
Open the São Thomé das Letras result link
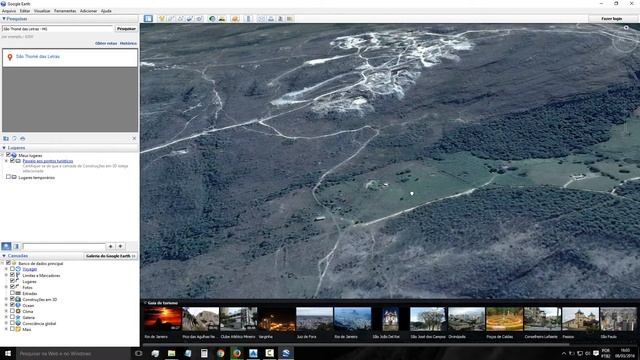coord(38,56)
